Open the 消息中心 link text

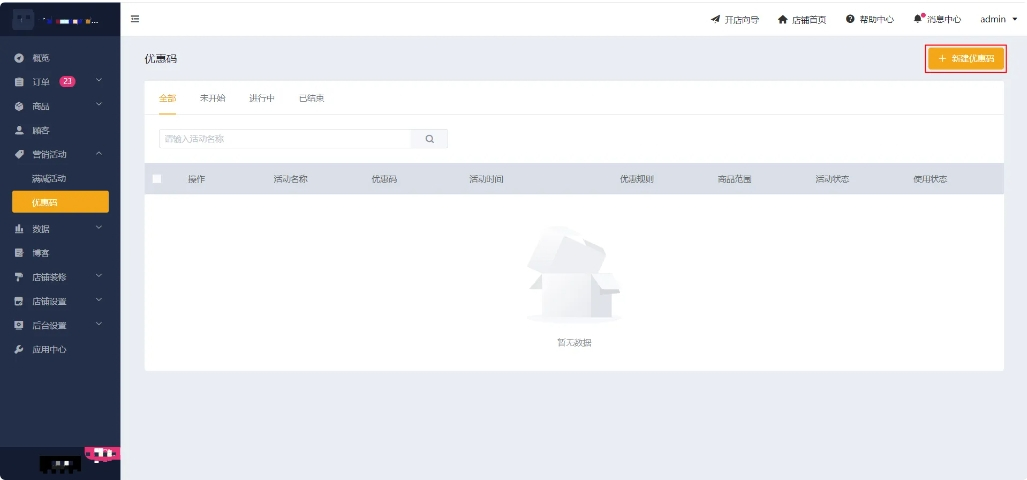[944, 20]
